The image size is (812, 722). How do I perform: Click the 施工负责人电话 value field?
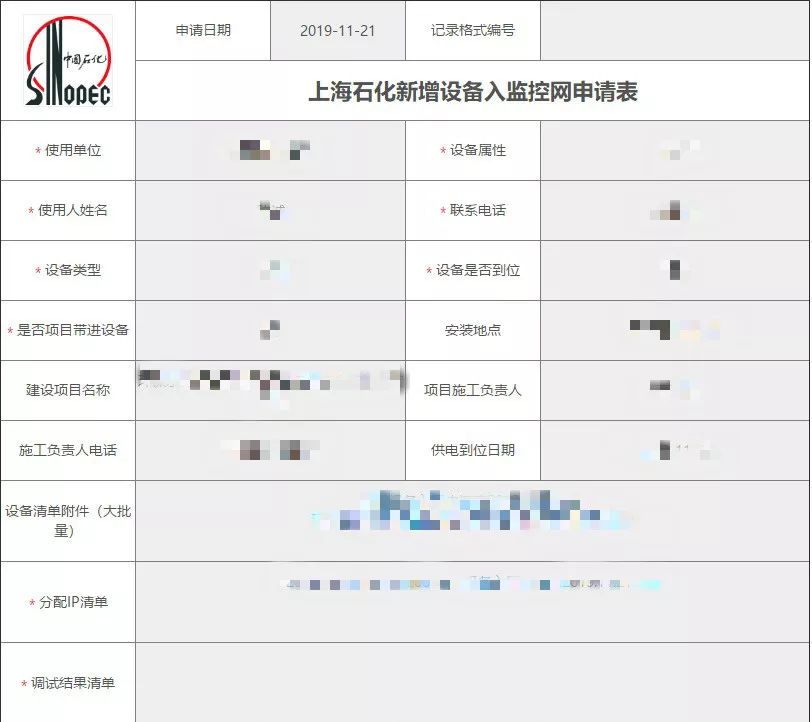[270, 451]
